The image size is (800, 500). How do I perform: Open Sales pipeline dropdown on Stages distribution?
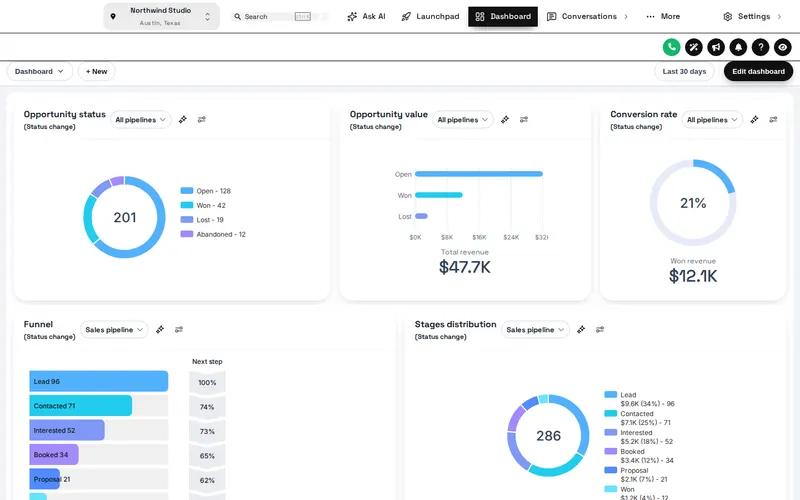[535, 330]
